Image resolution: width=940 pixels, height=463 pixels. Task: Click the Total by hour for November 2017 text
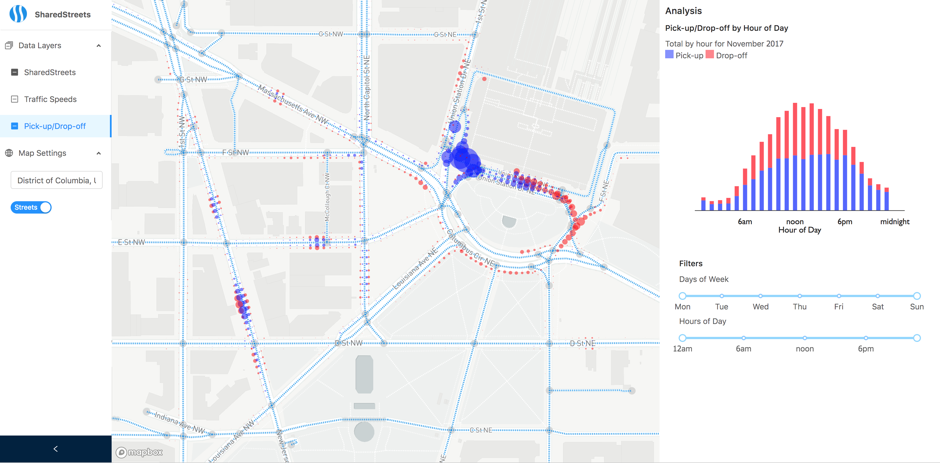tap(724, 44)
